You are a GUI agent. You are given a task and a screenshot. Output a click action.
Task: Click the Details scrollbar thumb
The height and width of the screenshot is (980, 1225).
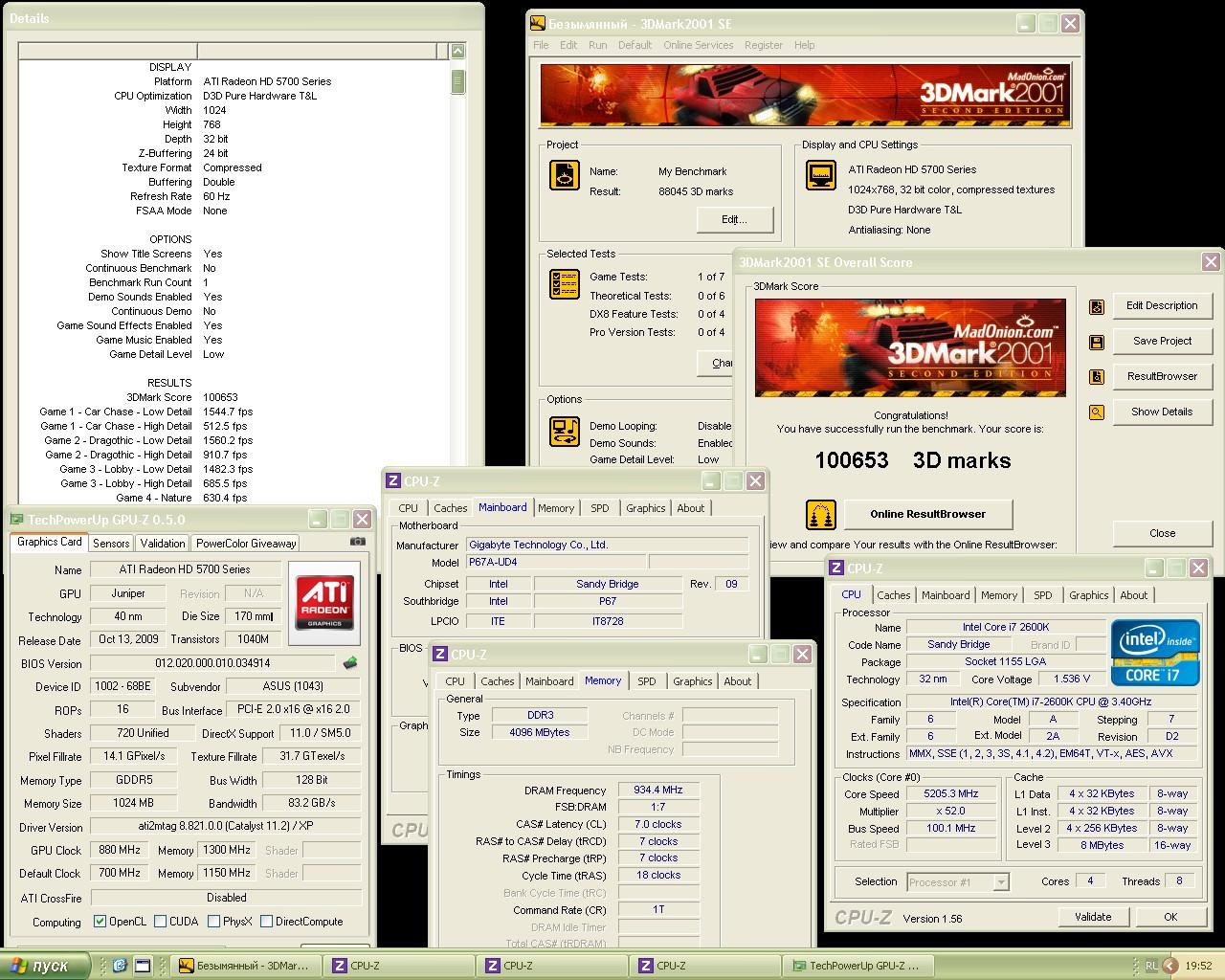pos(457,81)
